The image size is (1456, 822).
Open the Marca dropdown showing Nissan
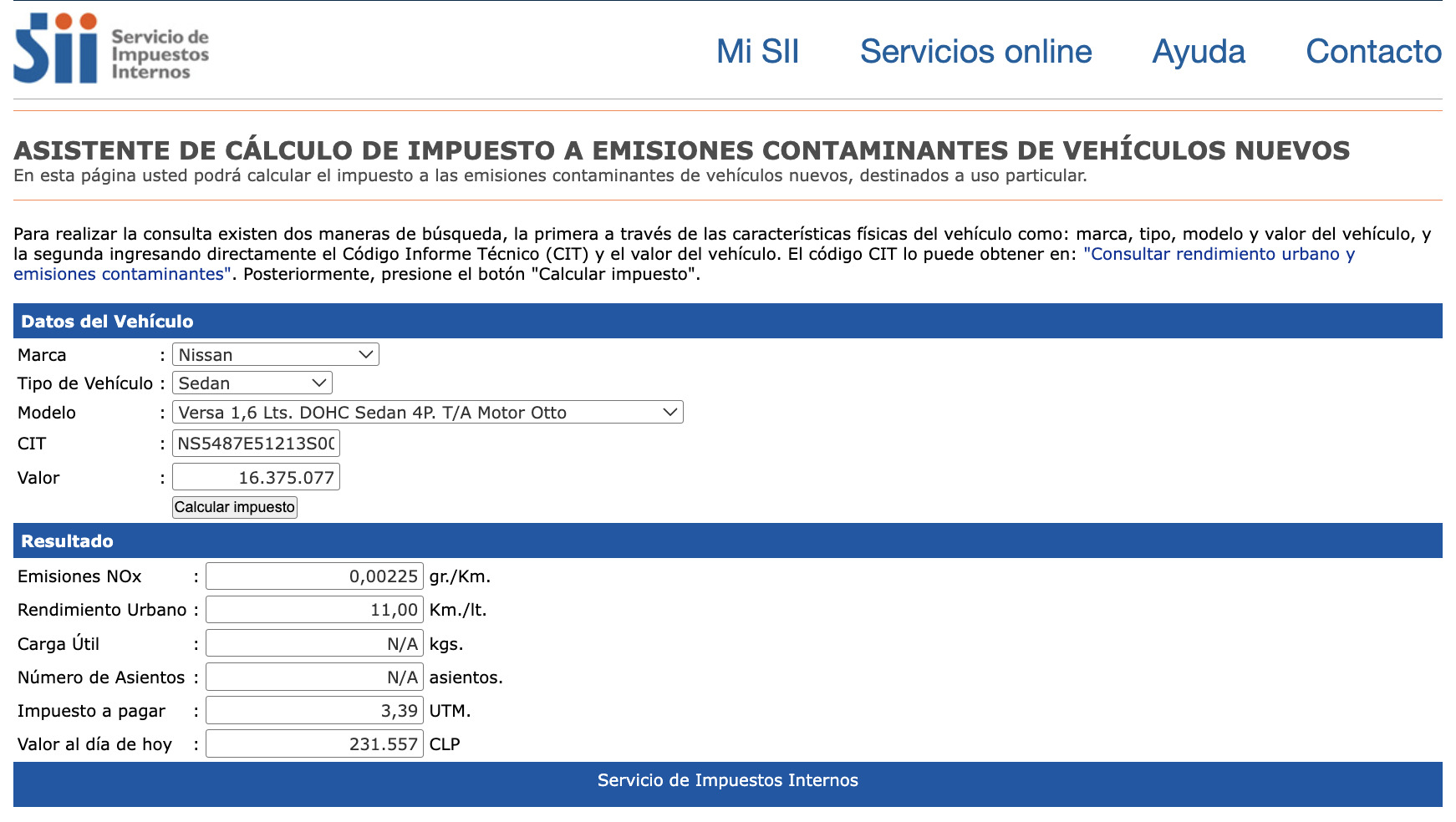pos(275,354)
